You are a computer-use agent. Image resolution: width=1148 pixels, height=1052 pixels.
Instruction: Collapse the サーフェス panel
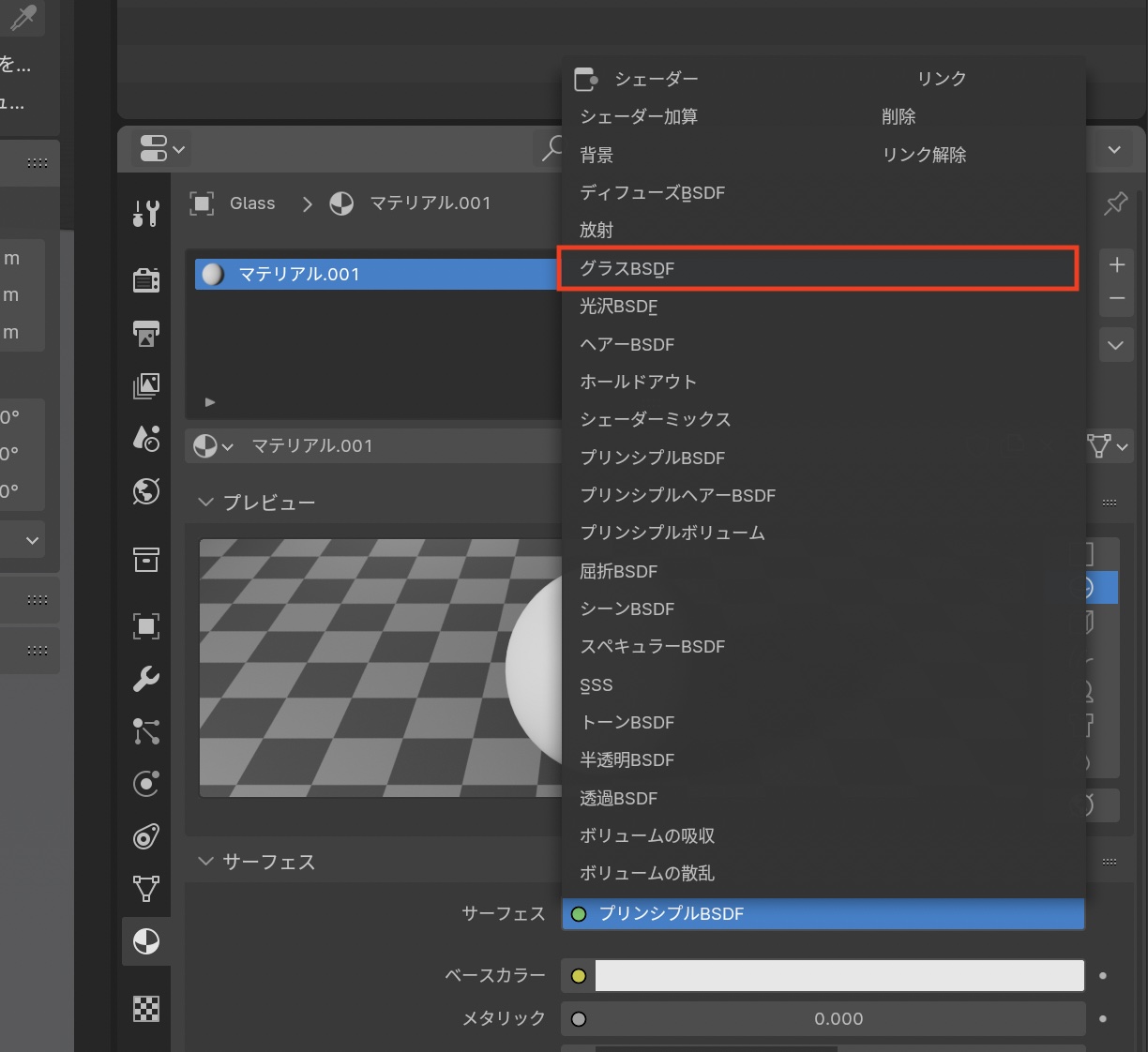(206, 862)
